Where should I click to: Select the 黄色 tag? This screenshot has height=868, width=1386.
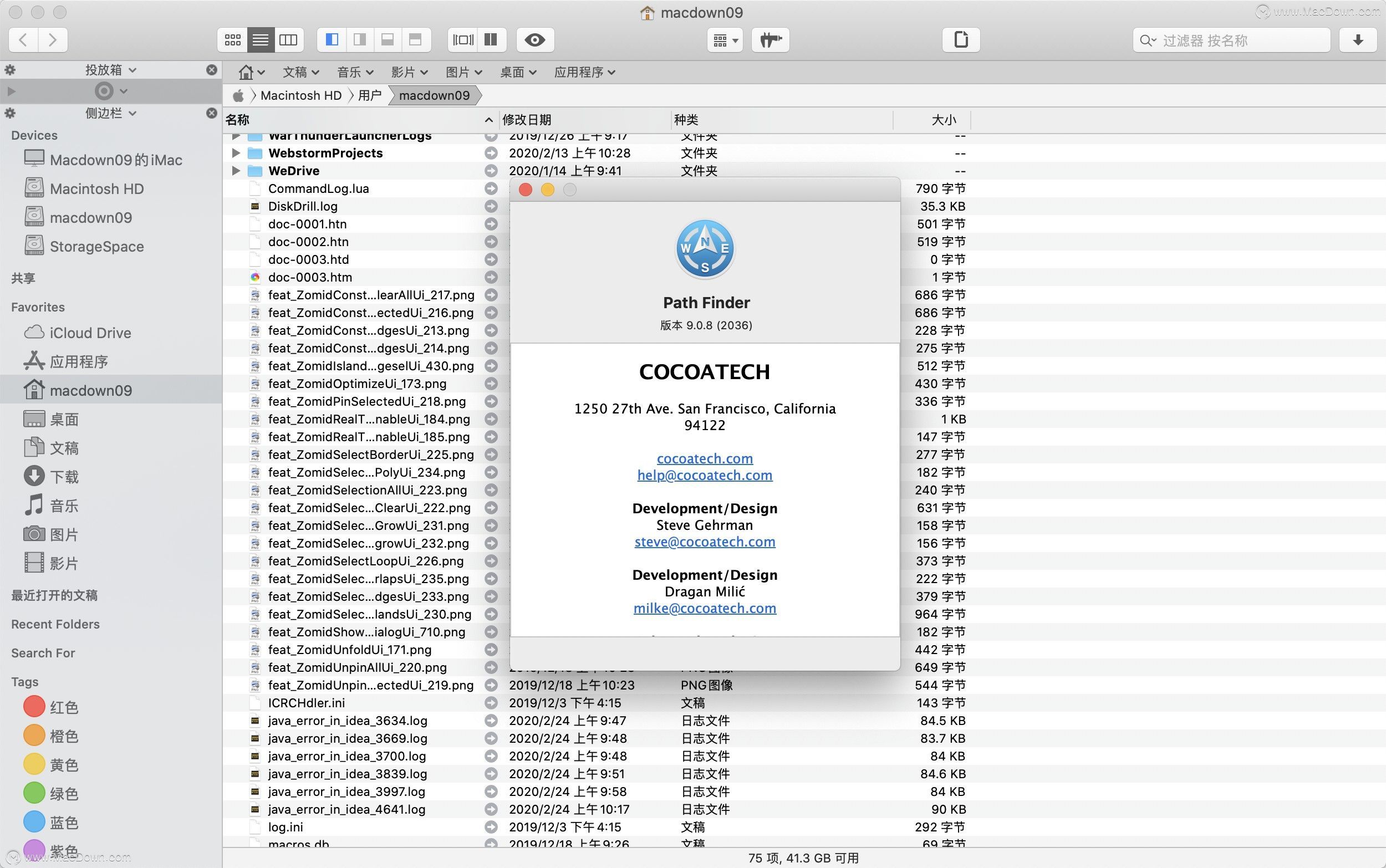51,765
